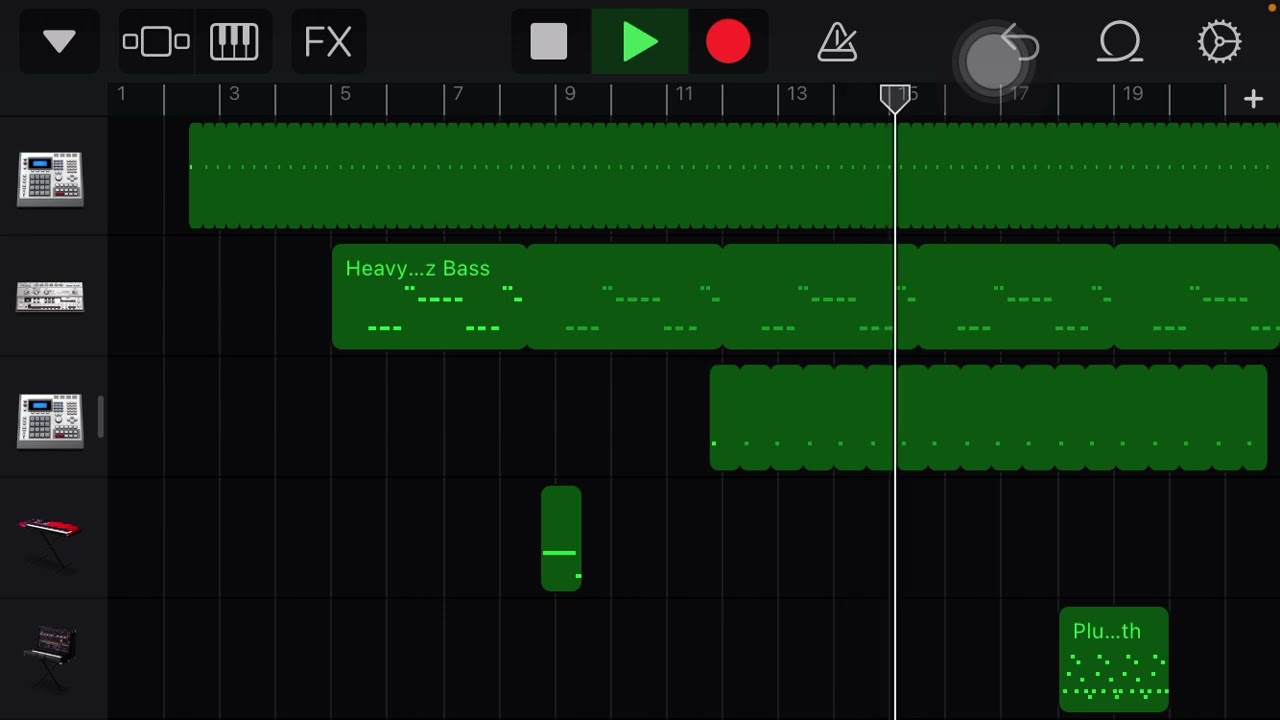Tap bar 3 on the ruler
The height and width of the screenshot is (720, 1280).
pyautogui.click(x=234, y=94)
